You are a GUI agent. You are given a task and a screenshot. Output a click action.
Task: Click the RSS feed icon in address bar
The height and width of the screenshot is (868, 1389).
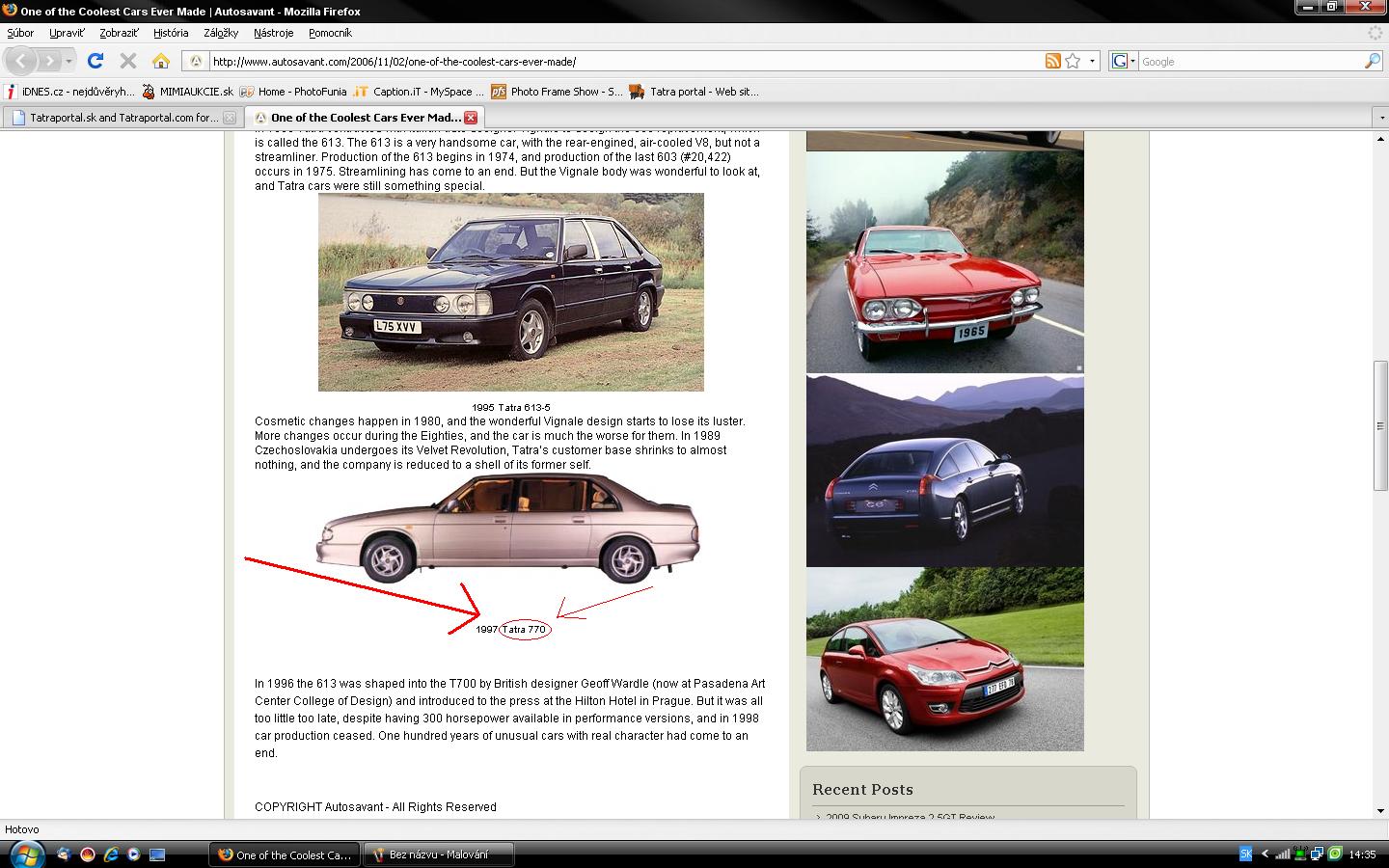point(1052,61)
